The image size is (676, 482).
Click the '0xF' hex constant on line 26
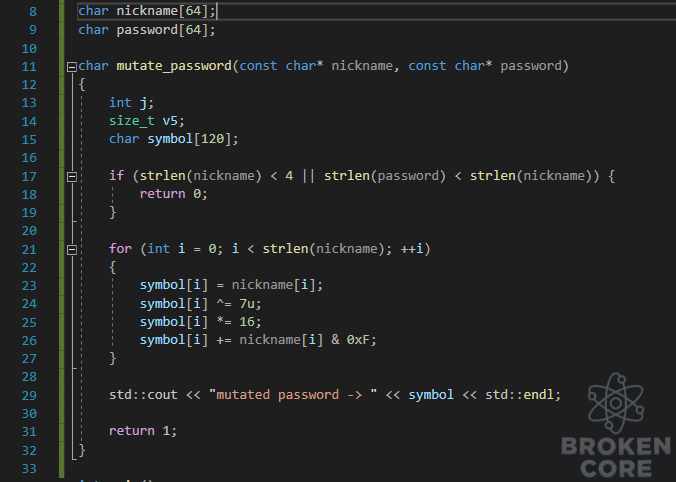pos(358,340)
